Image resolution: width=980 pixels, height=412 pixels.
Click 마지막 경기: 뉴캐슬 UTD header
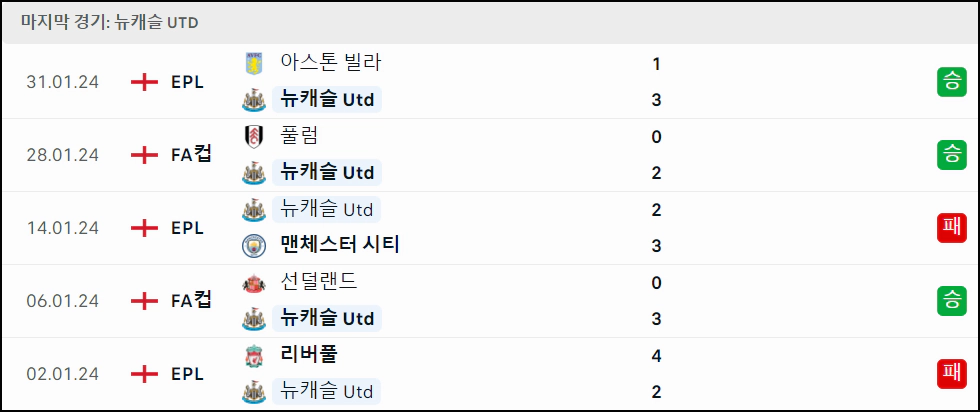click(109, 23)
